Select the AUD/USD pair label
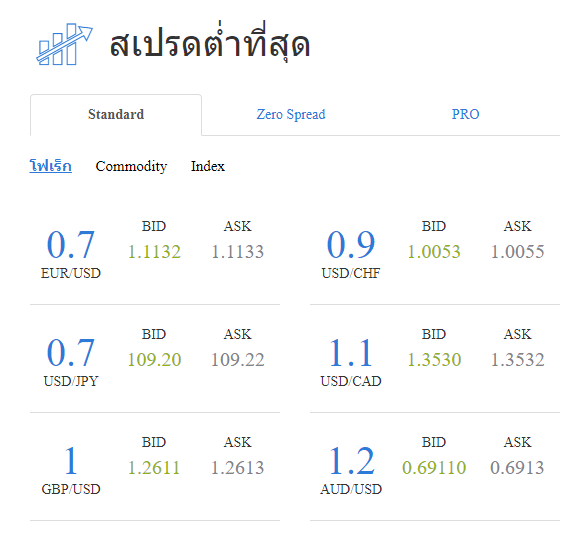Viewport: 588px width, 536px height. click(351, 489)
